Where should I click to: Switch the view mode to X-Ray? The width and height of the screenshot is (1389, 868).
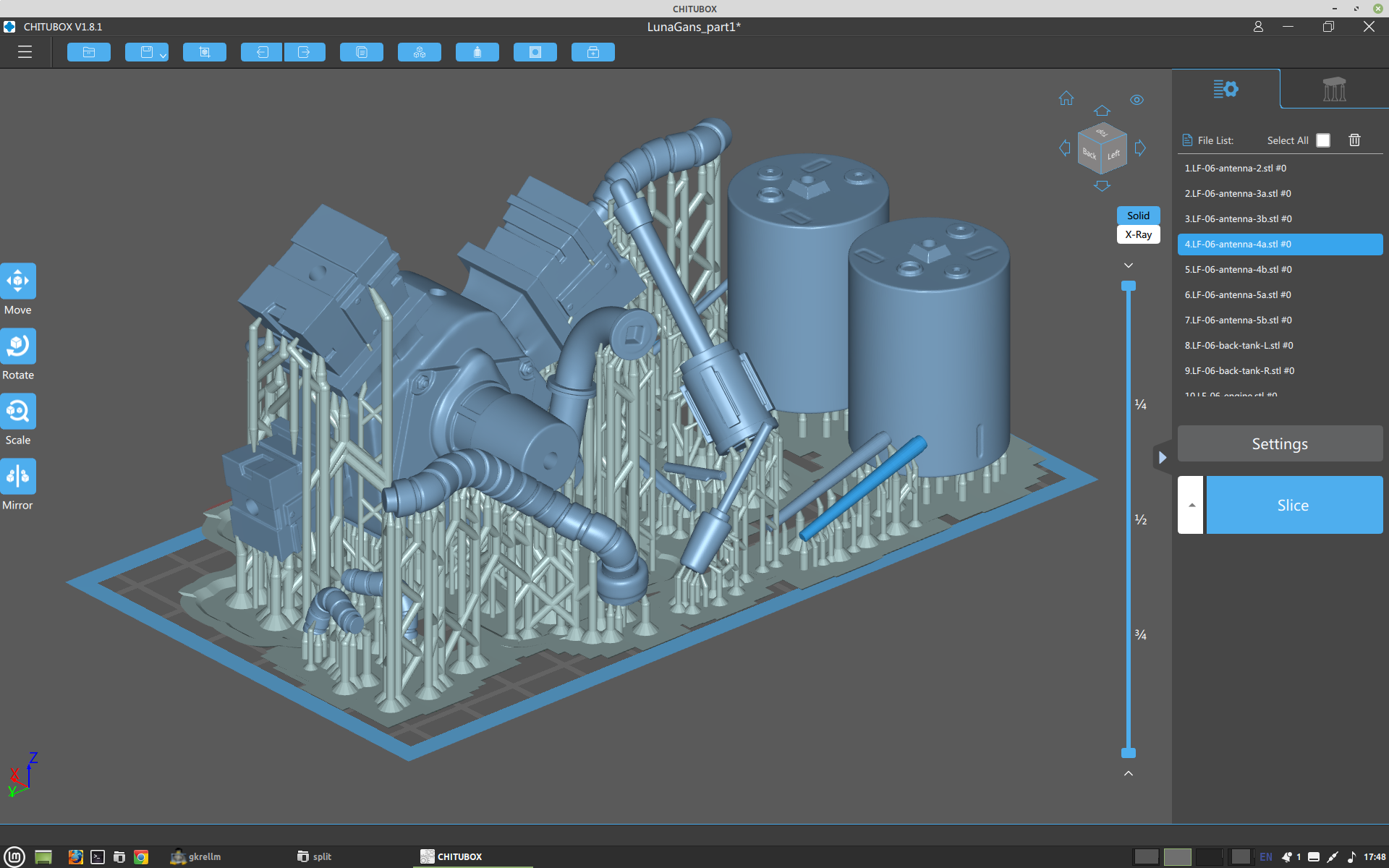point(1138,234)
